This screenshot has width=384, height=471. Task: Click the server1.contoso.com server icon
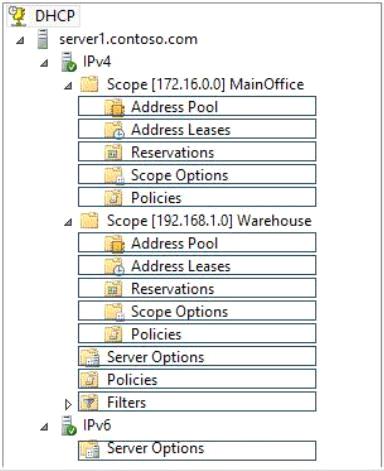coord(43,39)
